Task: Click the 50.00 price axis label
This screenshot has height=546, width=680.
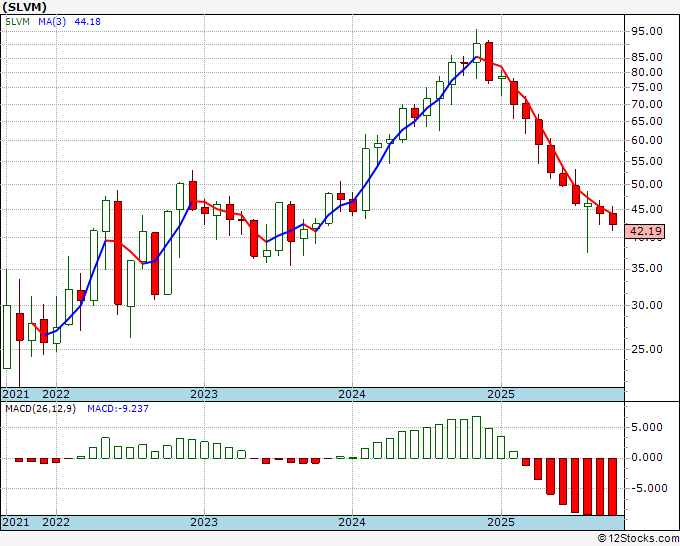Action: coord(647,184)
